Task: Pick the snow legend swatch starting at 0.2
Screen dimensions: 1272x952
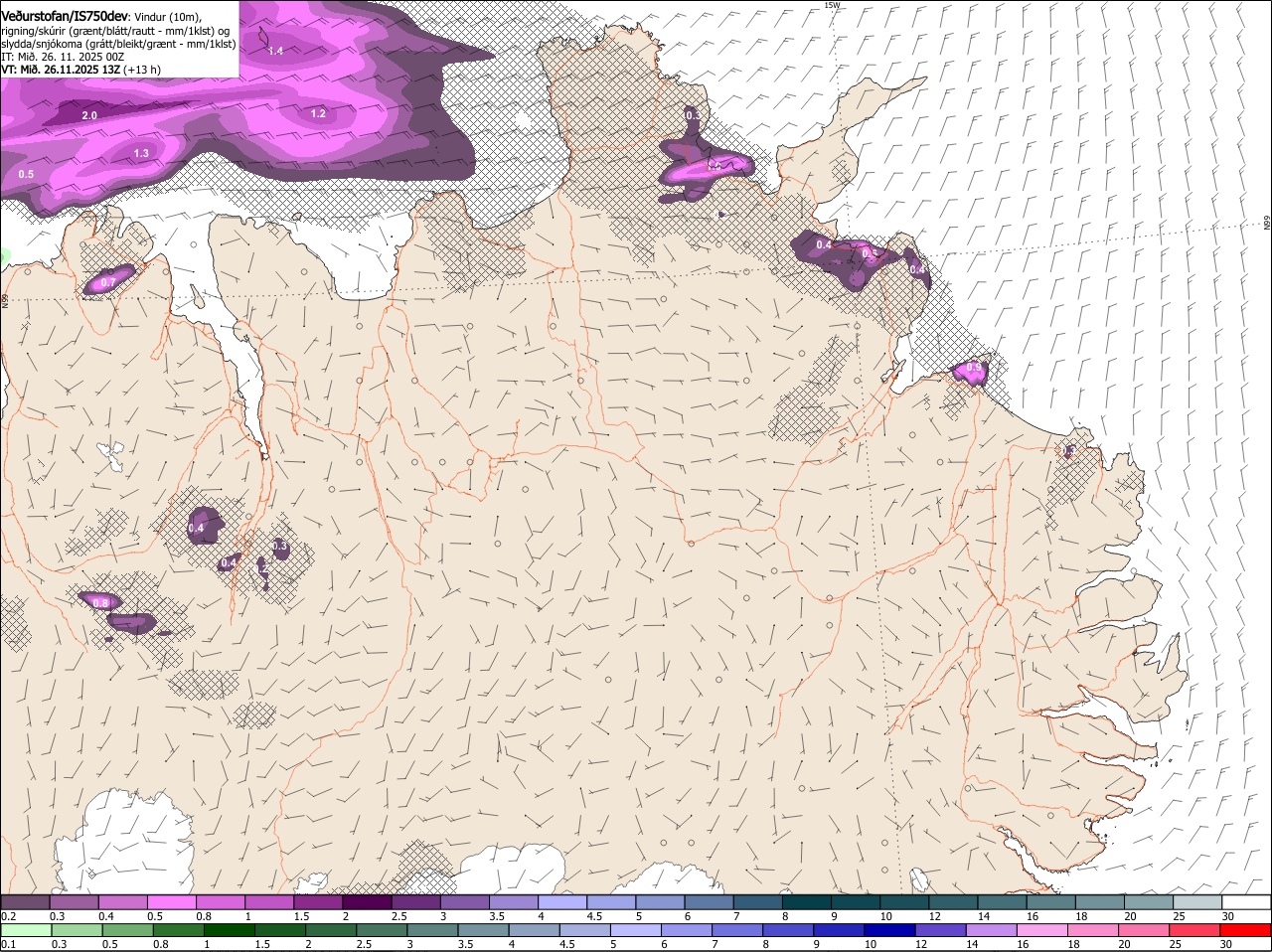Action: point(25,902)
